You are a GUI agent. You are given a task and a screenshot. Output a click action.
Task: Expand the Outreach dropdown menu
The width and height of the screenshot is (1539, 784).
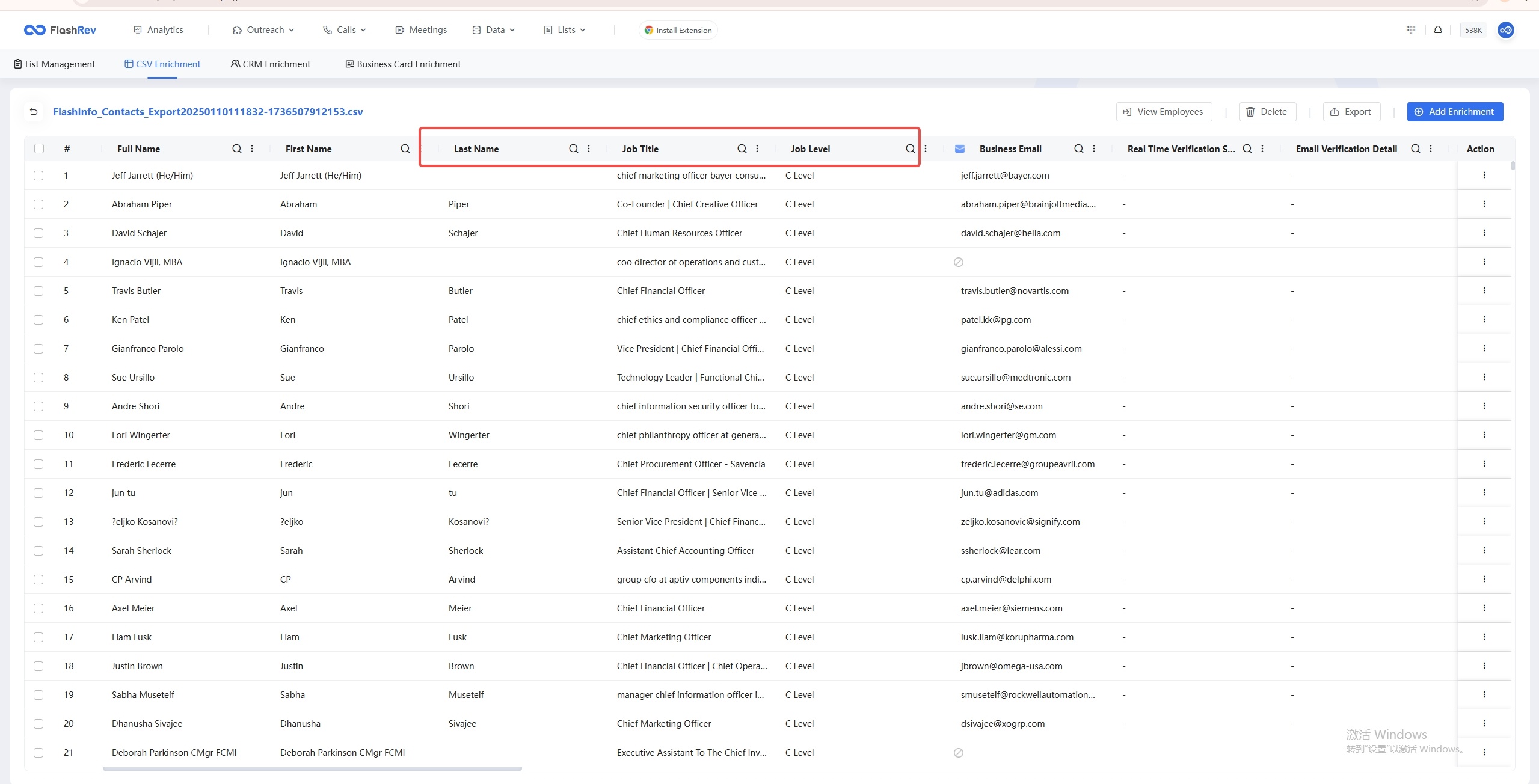coord(263,30)
